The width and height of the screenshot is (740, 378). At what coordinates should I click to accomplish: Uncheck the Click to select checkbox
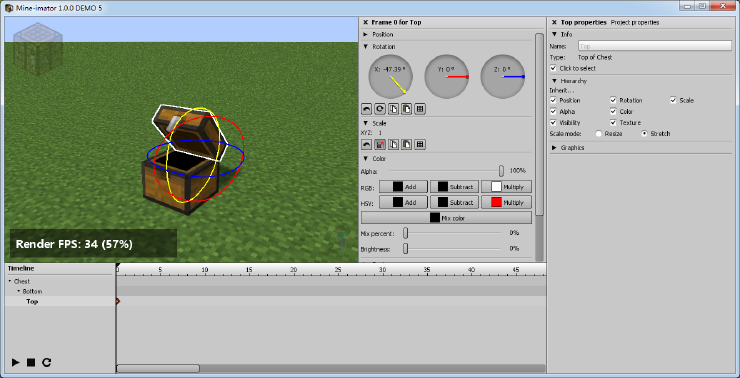(554, 68)
